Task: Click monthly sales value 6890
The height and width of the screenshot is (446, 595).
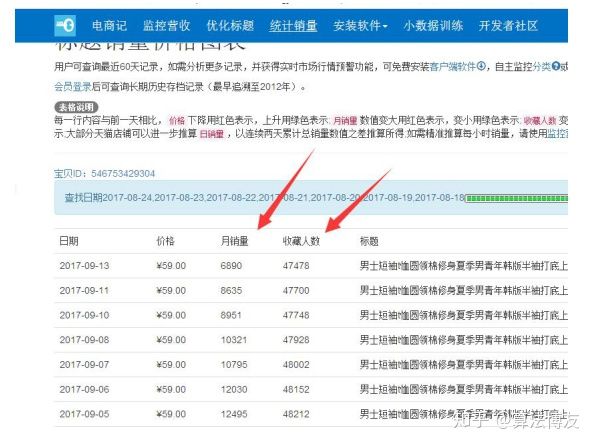Action: click(x=231, y=266)
